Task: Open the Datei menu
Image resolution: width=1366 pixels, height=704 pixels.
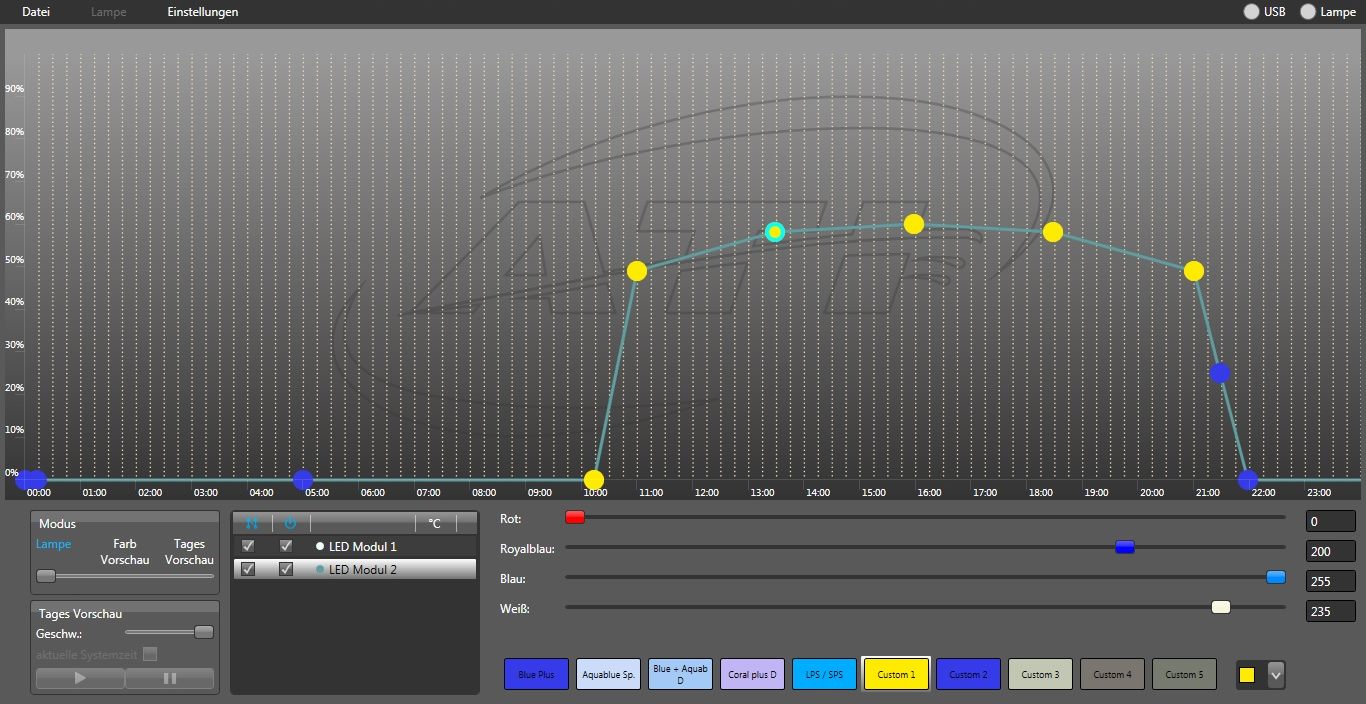Action: coord(36,12)
